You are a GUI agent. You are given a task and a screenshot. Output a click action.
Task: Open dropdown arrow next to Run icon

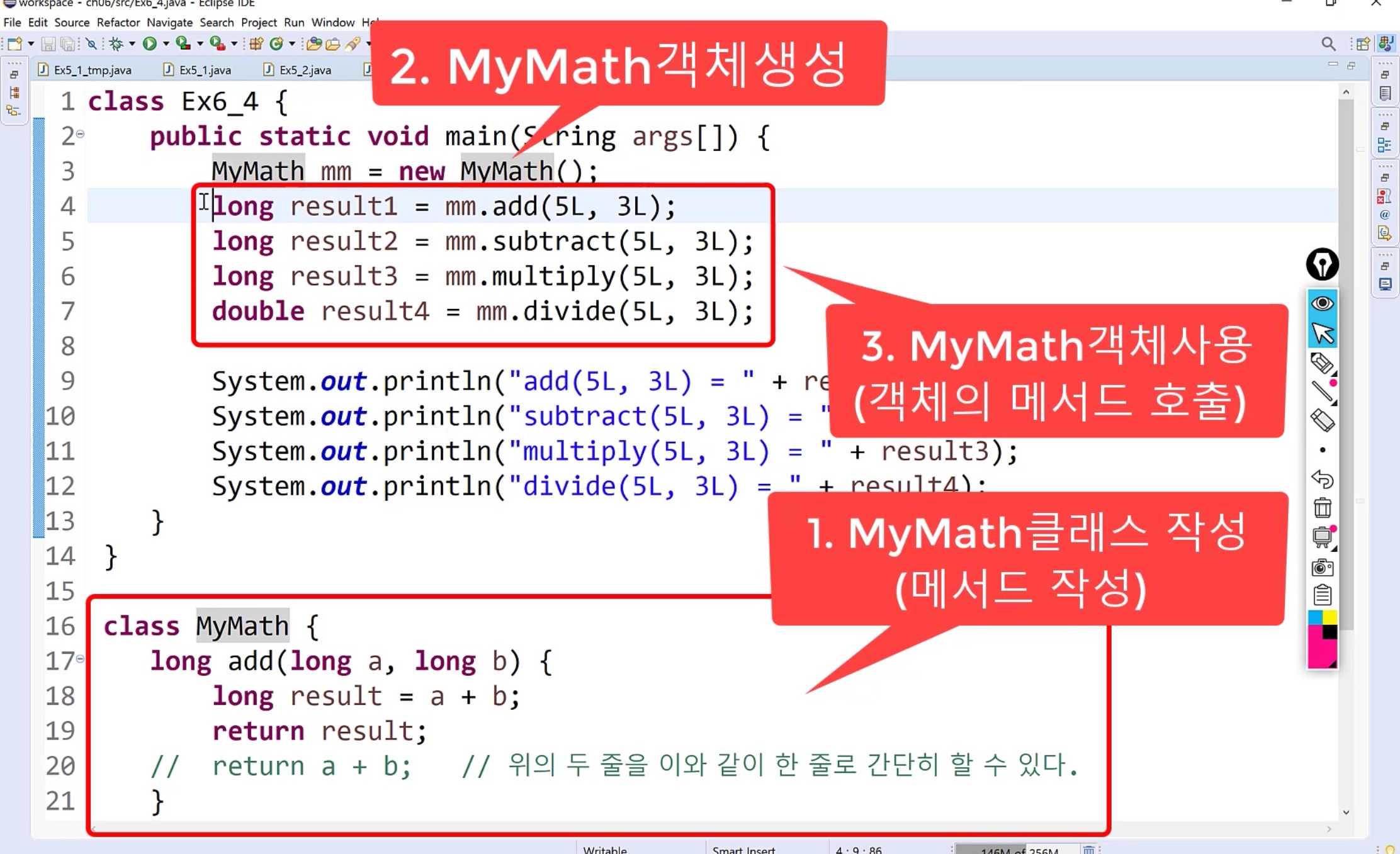[166, 43]
